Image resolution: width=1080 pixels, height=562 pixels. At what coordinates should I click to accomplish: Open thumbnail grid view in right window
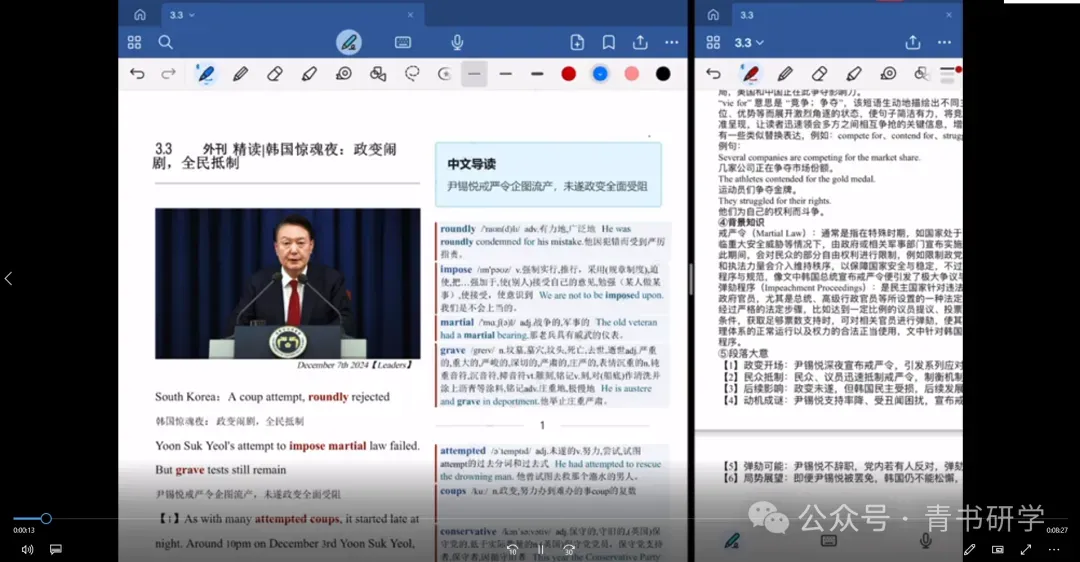pyautogui.click(x=713, y=43)
